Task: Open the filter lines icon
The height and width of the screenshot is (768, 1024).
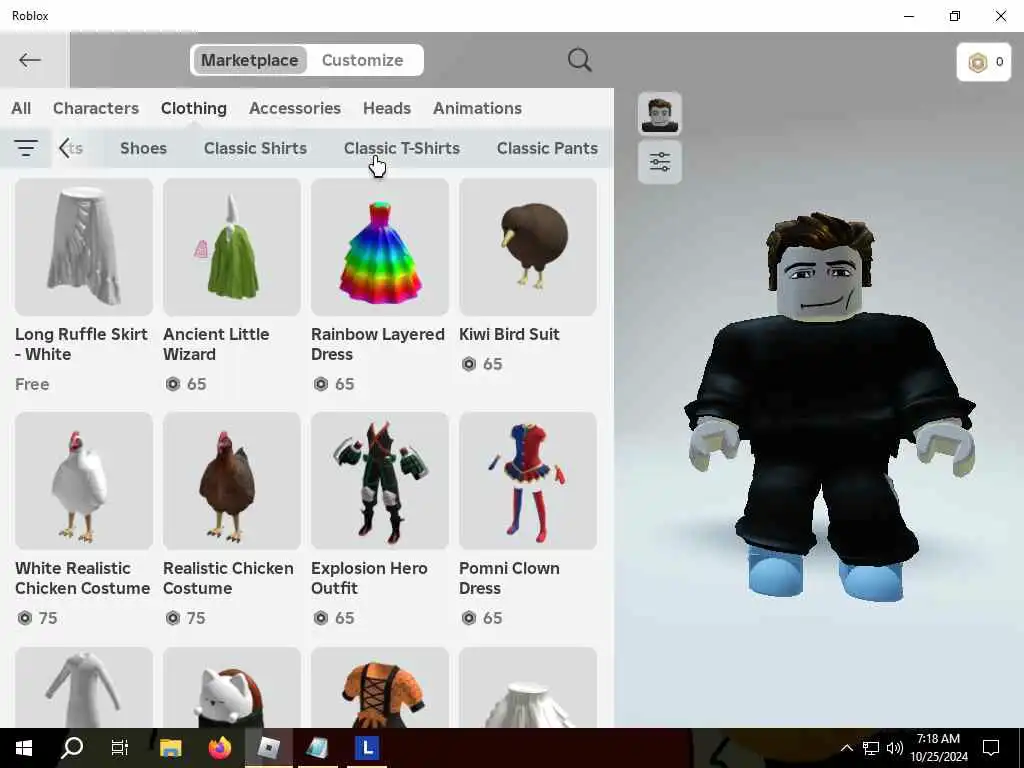Action: coord(25,148)
